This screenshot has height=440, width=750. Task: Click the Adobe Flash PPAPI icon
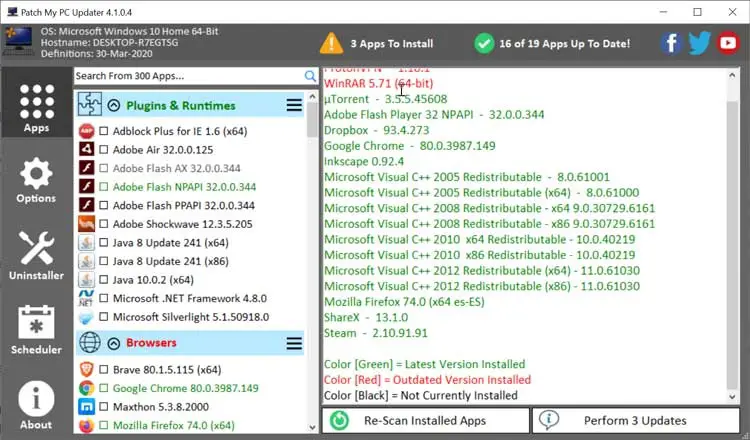pos(87,205)
